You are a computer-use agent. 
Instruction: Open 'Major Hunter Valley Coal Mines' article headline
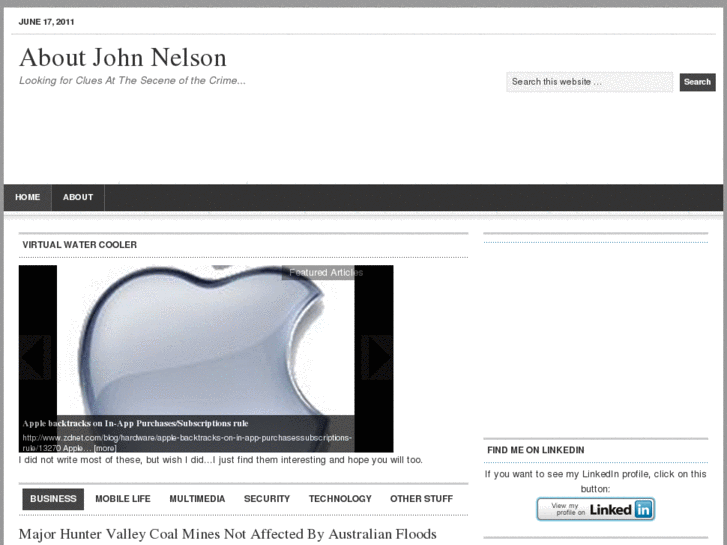228,534
